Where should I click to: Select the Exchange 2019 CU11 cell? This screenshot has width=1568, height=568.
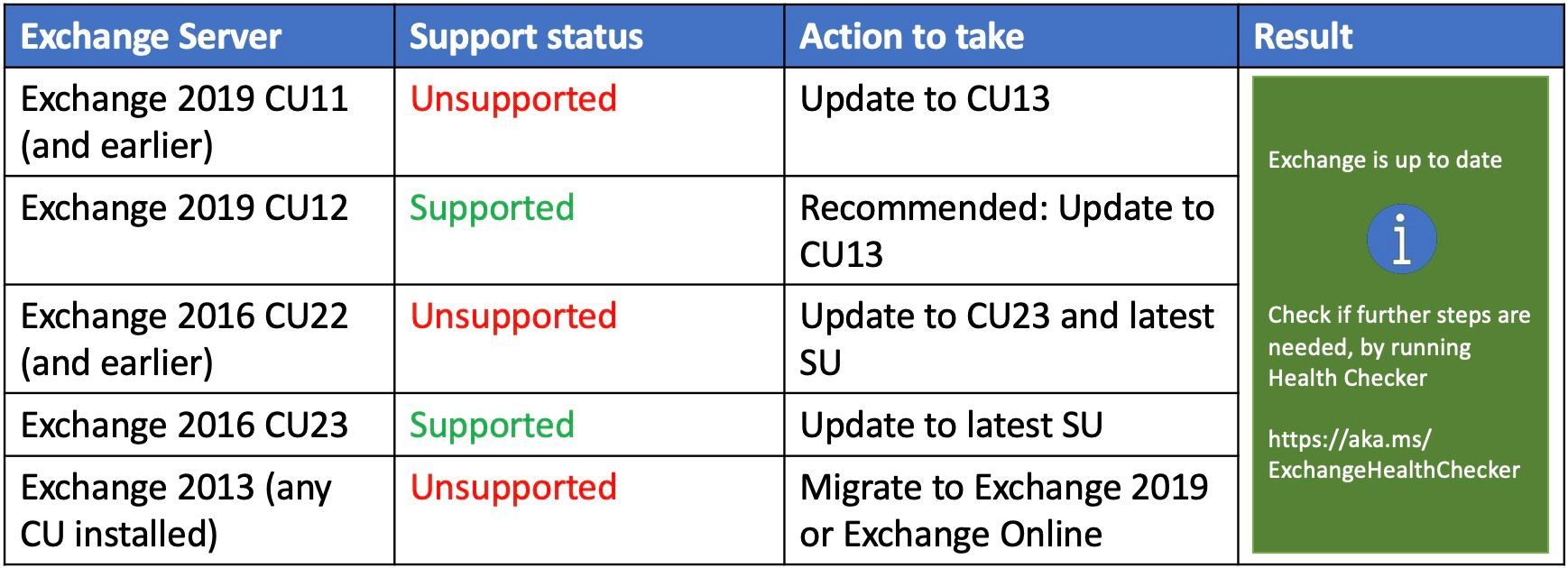[x=184, y=122]
